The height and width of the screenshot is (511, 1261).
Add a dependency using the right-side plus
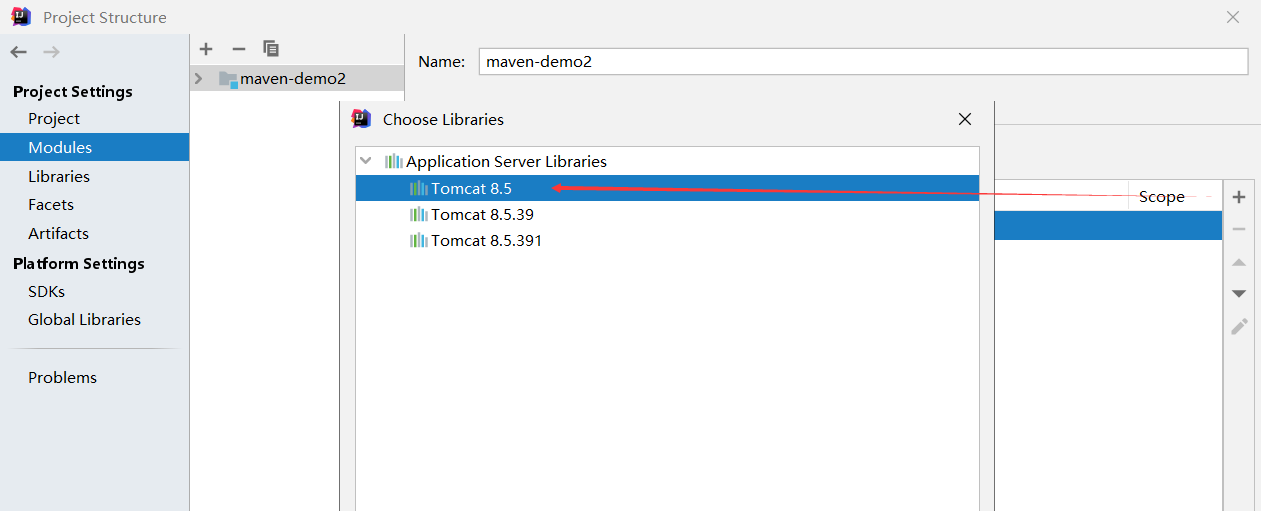point(1239,197)
